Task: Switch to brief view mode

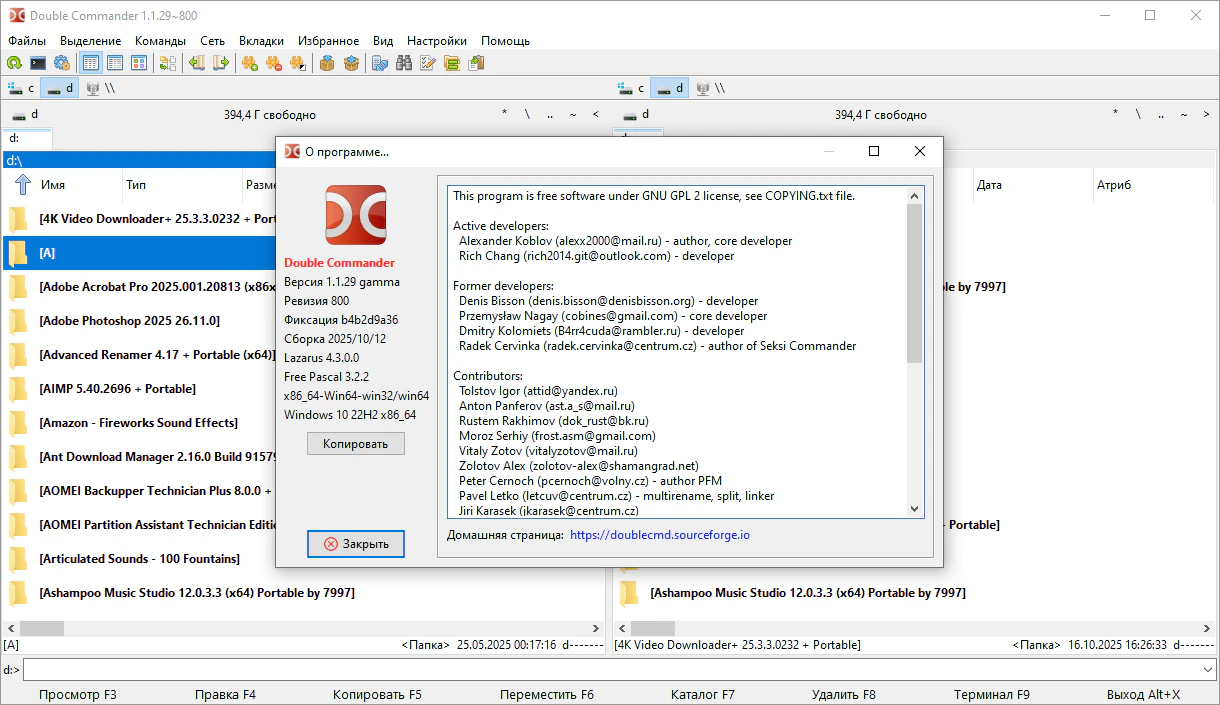Action: [91, 63]
